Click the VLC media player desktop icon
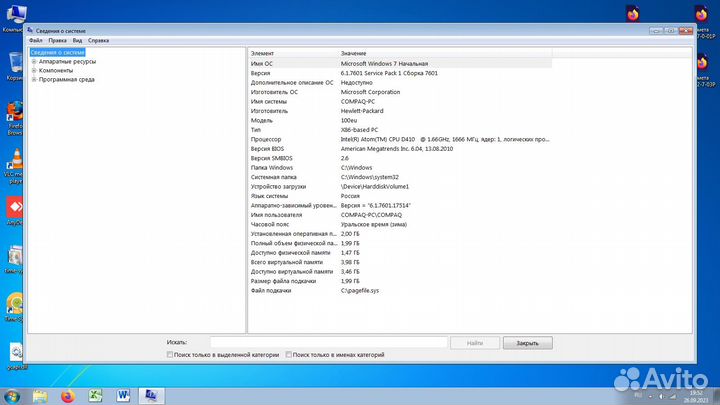 coord(15,161)
